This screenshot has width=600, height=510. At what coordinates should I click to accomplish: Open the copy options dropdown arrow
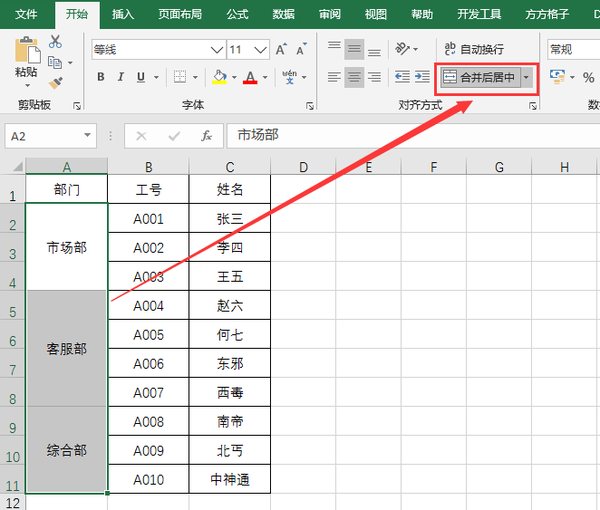click(70, 63)
